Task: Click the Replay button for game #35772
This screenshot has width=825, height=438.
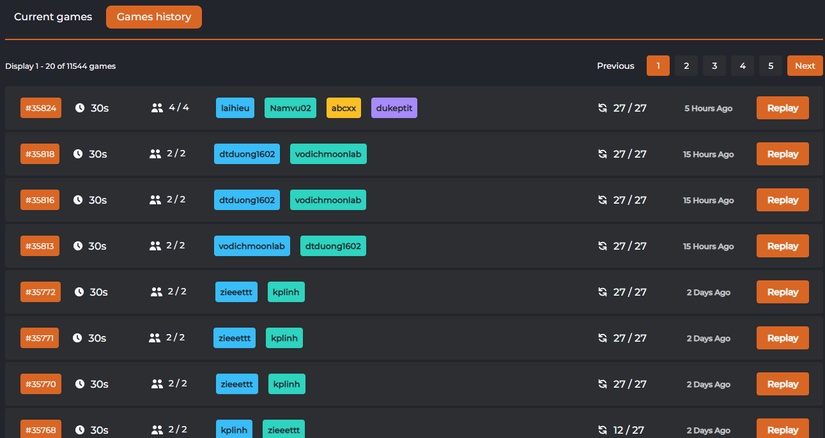Action: pos(782,292)
